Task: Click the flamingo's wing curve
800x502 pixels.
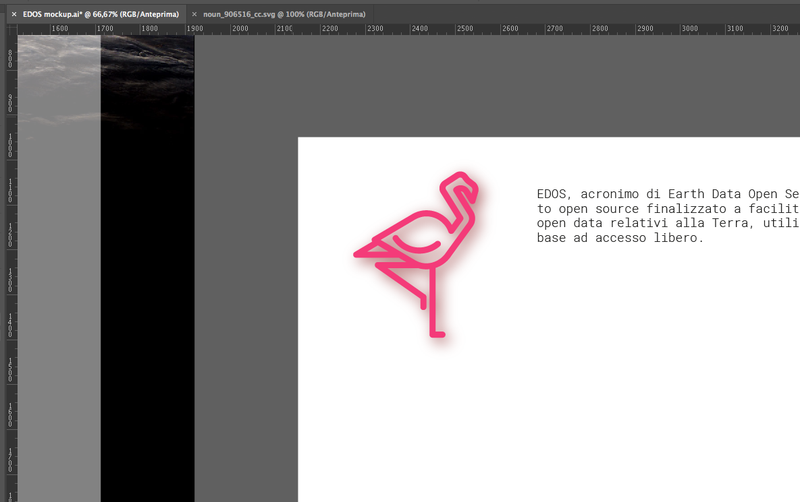Action: 415,245
